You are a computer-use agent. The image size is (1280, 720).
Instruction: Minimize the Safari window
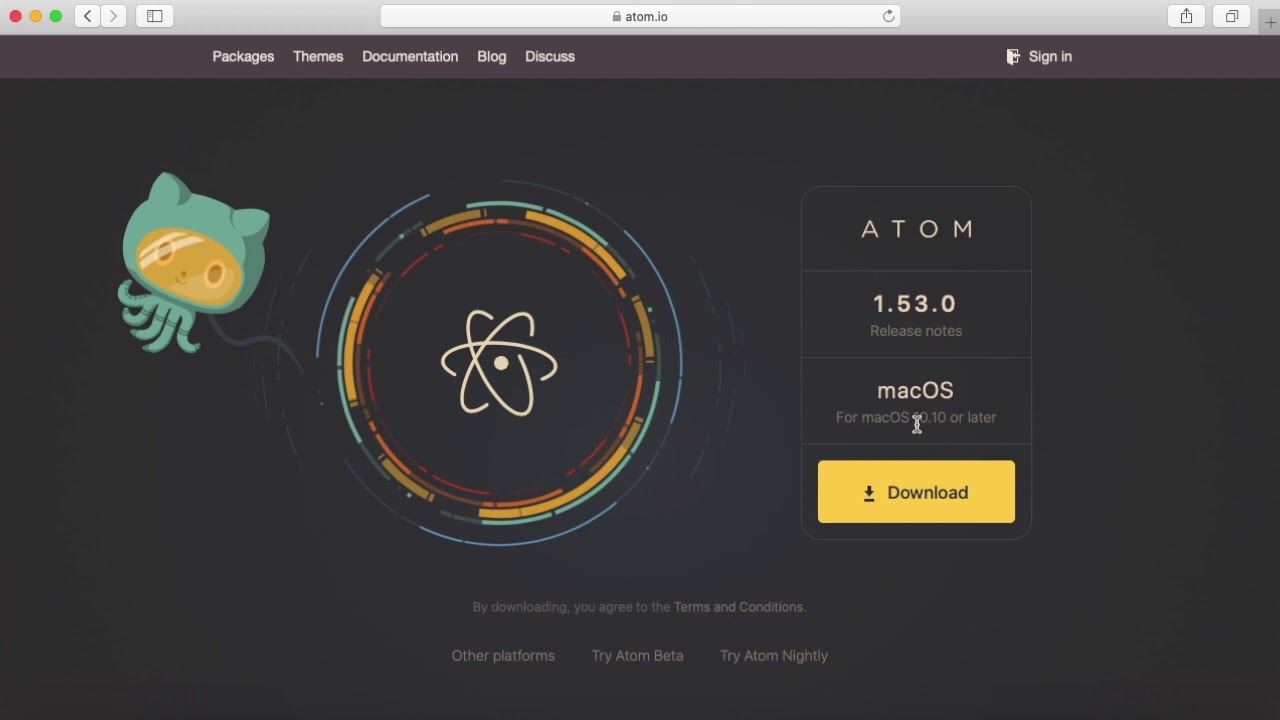coord(35,16)
